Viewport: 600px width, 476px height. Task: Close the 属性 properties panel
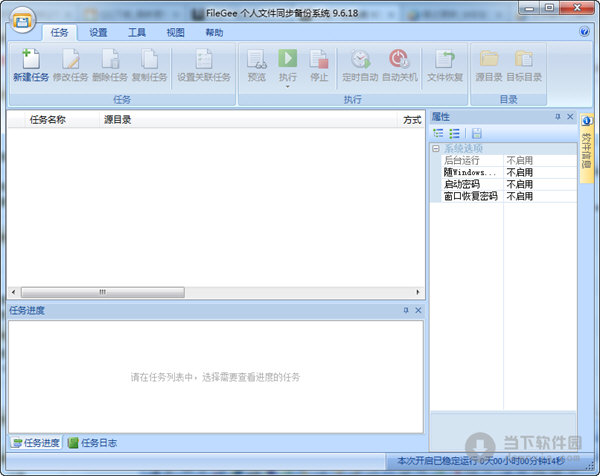click(x=570, y=117)
